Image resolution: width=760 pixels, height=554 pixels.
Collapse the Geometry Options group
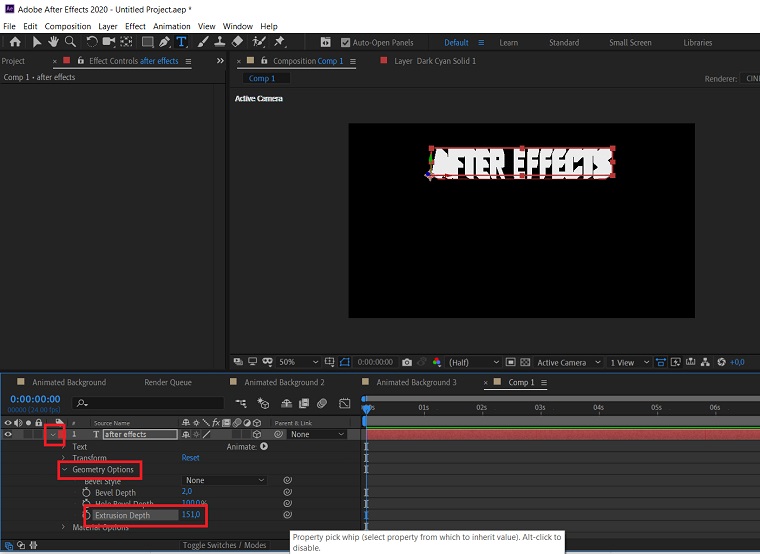pos(65,469)
